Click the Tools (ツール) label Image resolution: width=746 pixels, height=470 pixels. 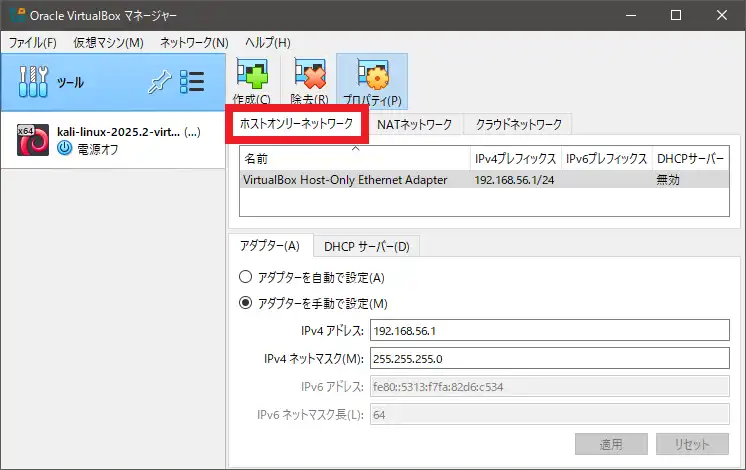coord(70,82)
